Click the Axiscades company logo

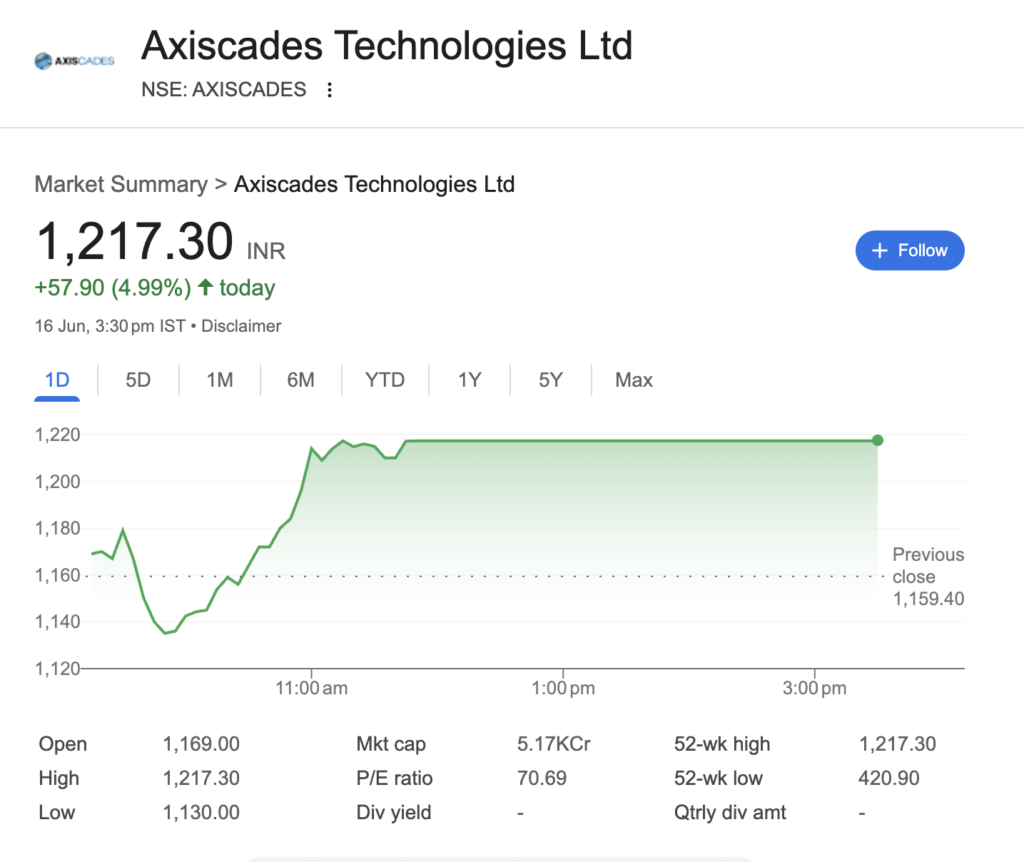tap(74, 61)
